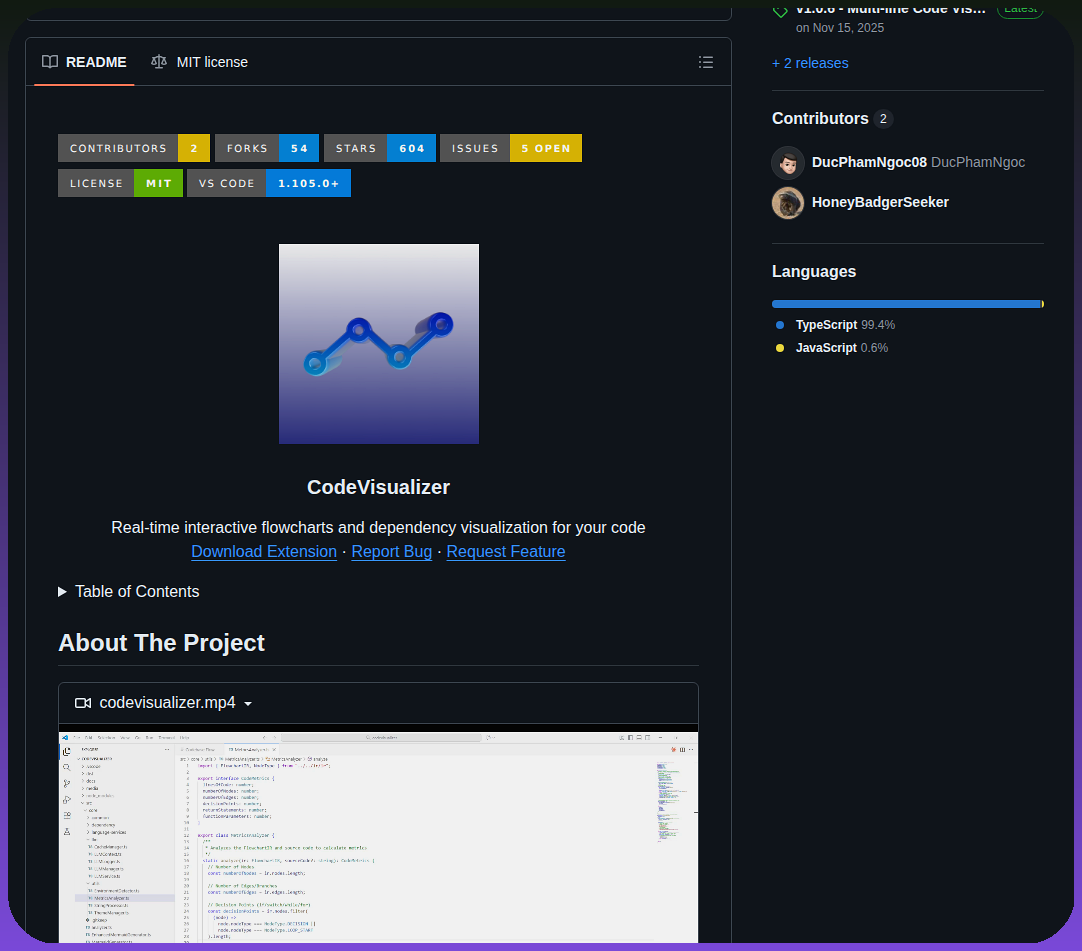Open the README outline list icon
Viewport: 1082px width, 951px height.
click(705, 62)
